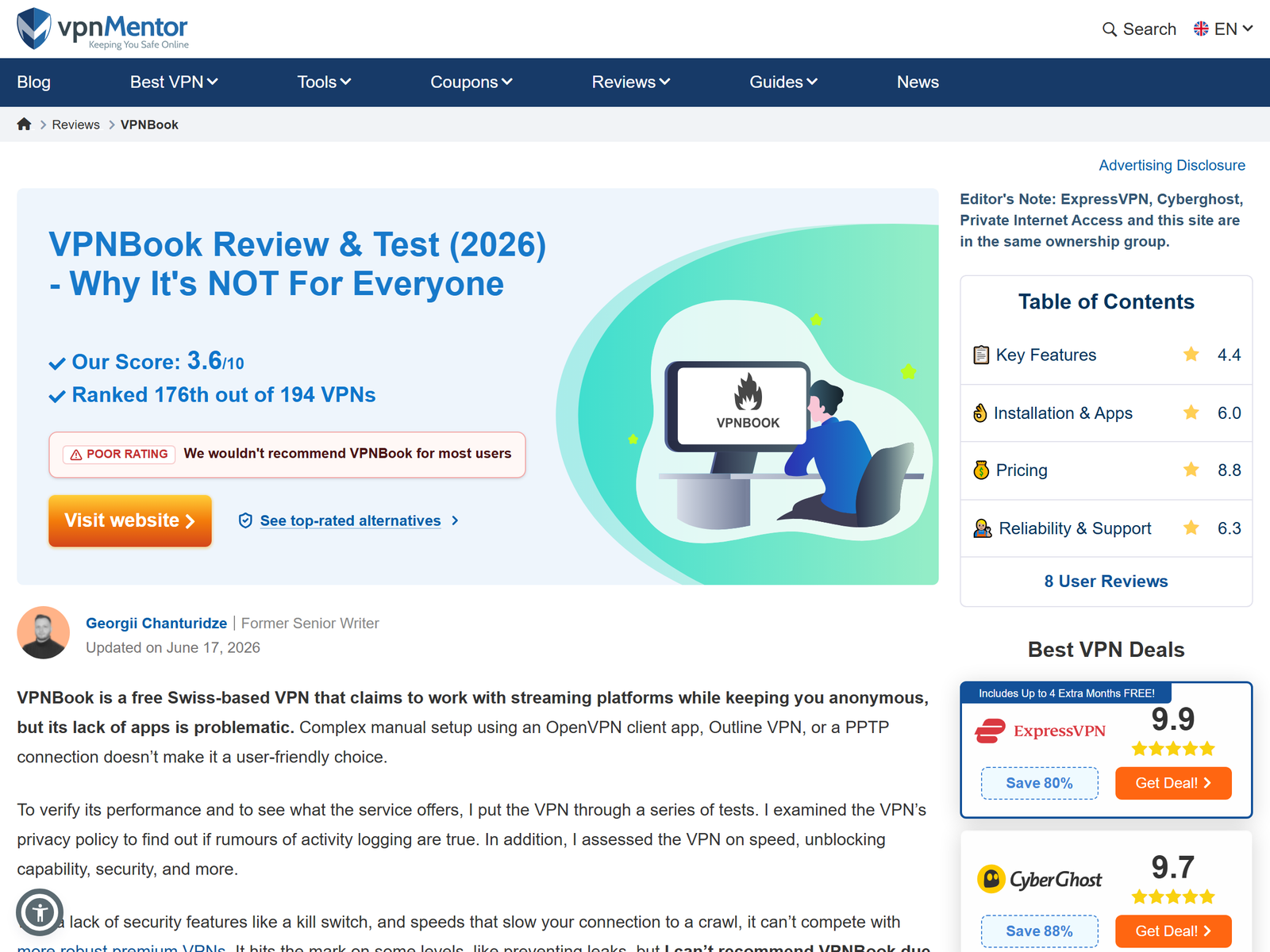Click the VPNBook Review & Test title
Screen dimensions: 1270x952
coord(297,263)
